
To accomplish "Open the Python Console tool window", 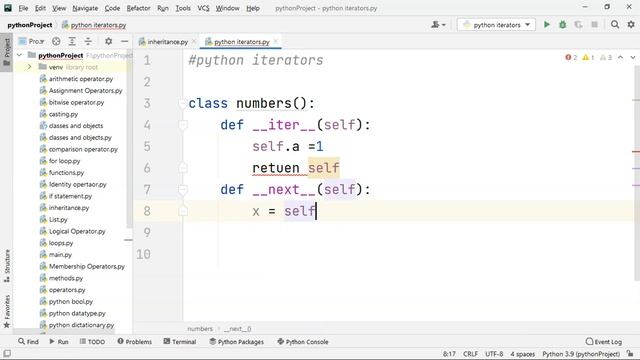I will [x=302, y=342].
